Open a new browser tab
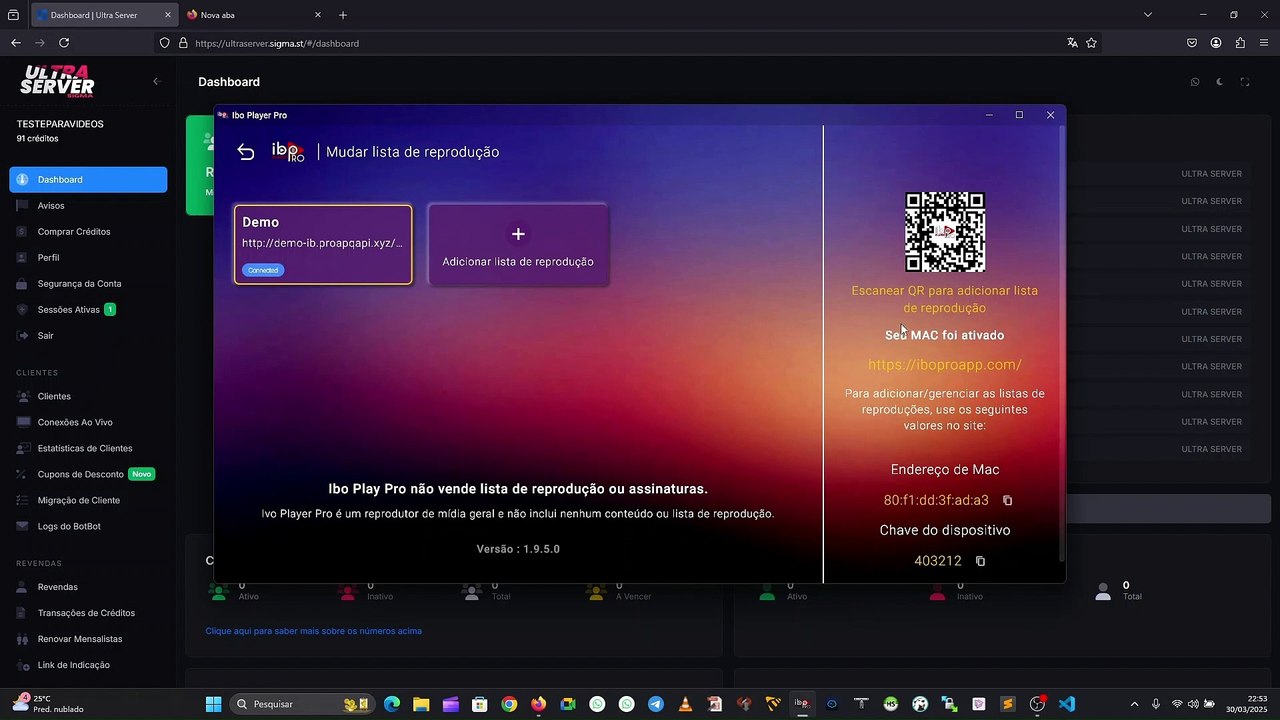The width and height of the screenshot is (1280, 720). click(343, 15)
